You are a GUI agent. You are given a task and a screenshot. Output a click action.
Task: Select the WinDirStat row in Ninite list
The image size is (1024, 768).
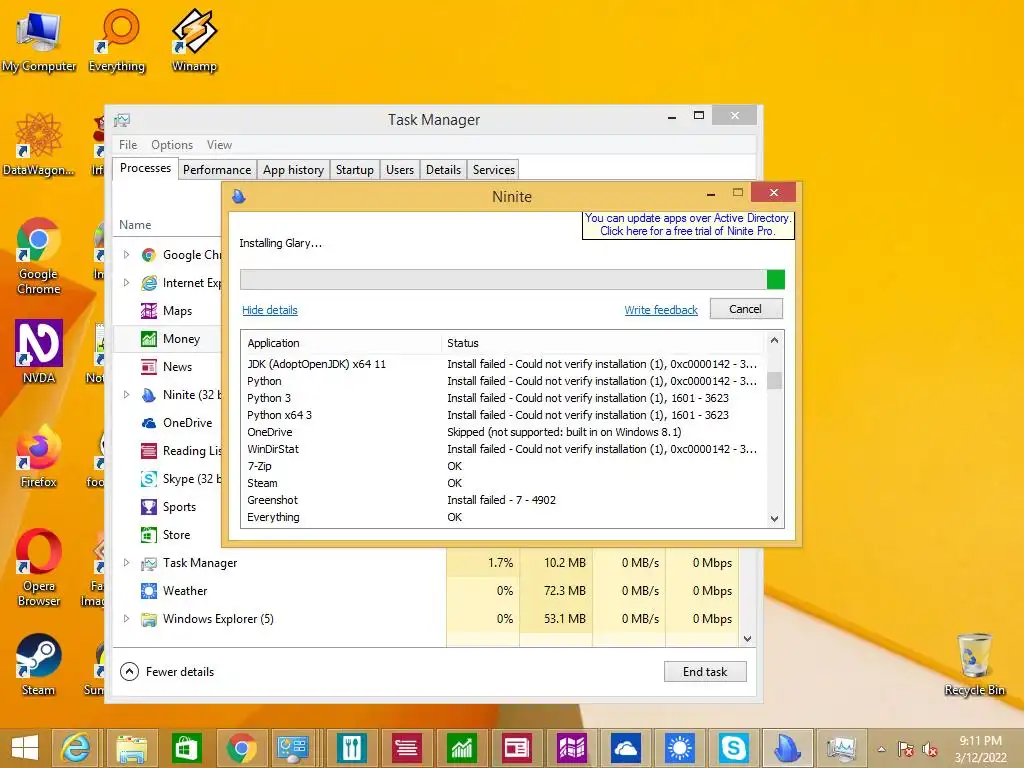coord(503,449)
